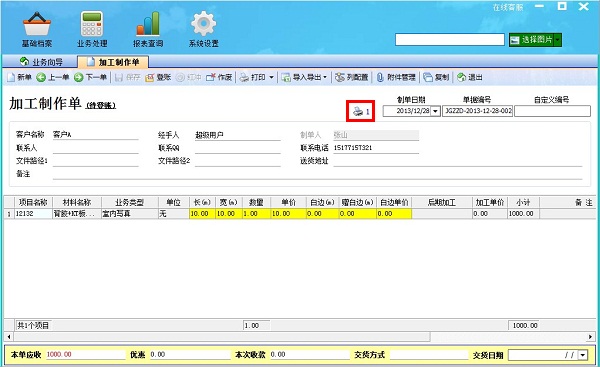Go to next order with 下一单

pos(90,77)
